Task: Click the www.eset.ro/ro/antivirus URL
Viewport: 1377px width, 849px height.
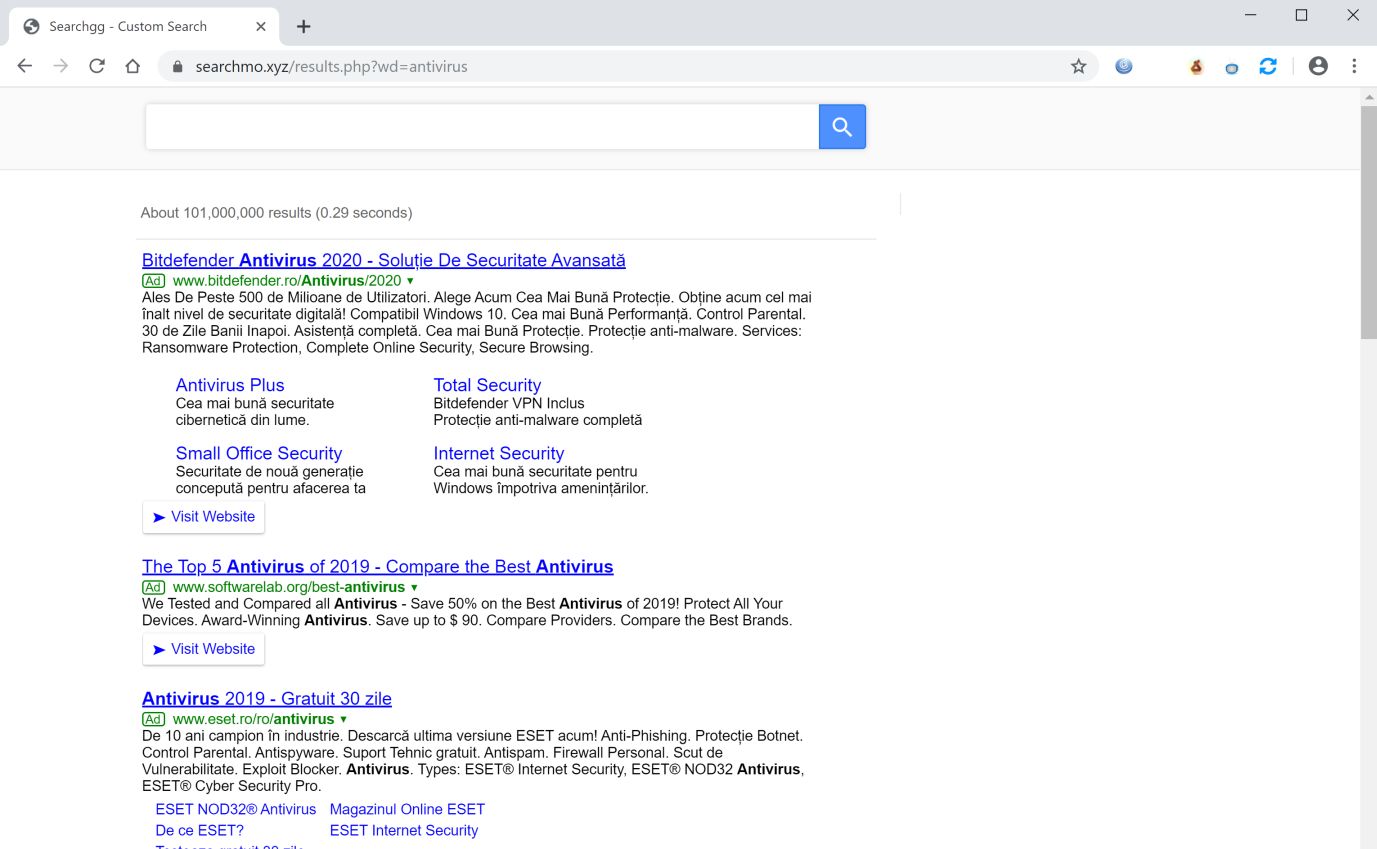Action: coord(254,719)
